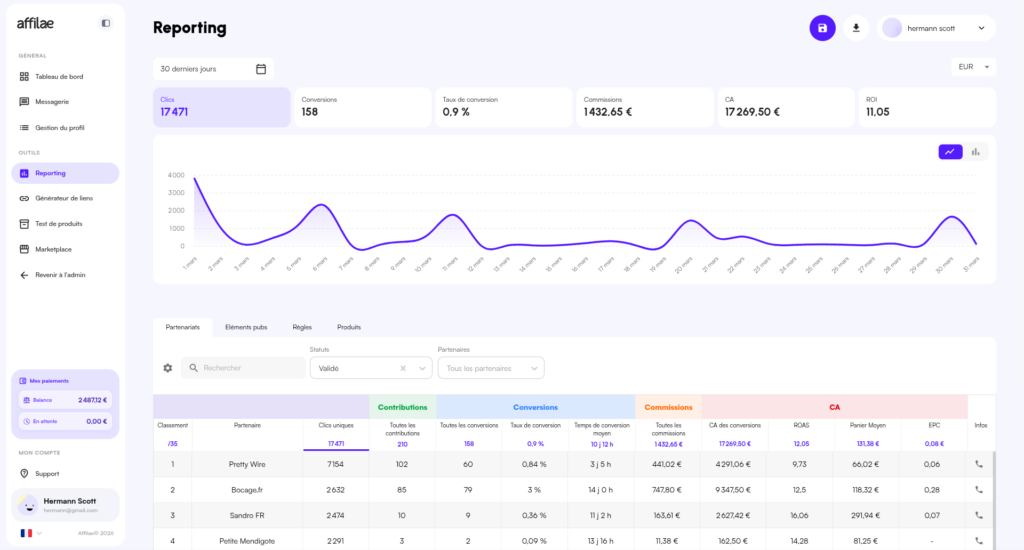Switch to bar chart view
The image size is (1024, 550).
(x=975, y=152)
